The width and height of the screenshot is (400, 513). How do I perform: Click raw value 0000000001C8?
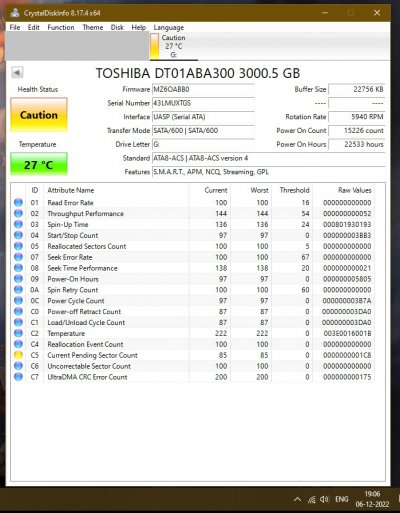[347, 355]
